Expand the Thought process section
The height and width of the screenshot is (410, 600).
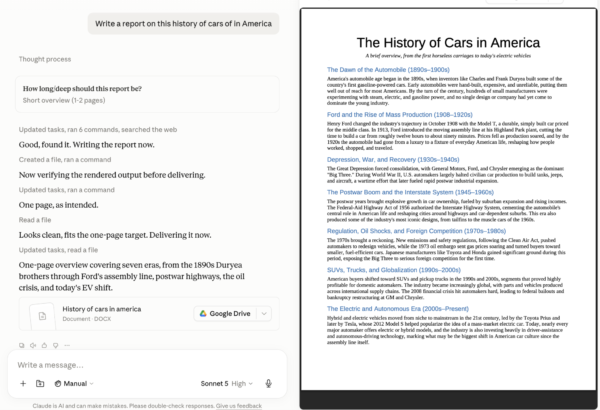pyautogui.click(x=45, y=59)
